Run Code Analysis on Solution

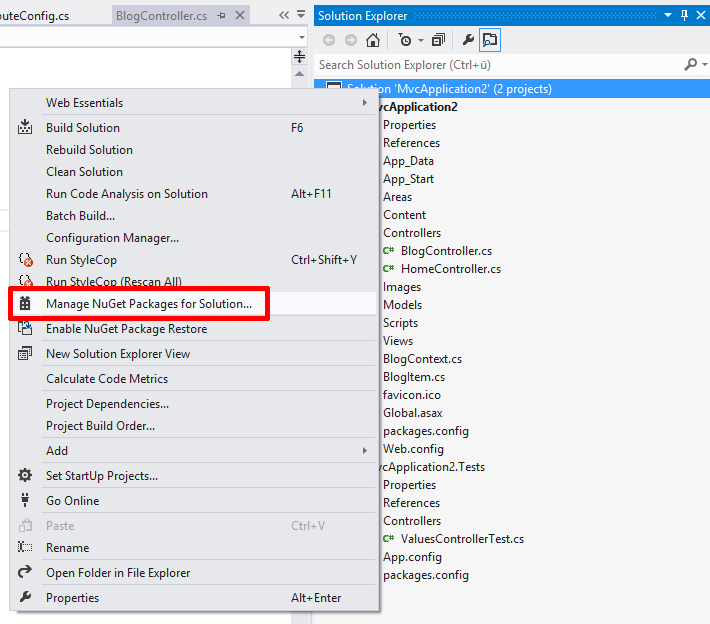click(x=127, y=194)
